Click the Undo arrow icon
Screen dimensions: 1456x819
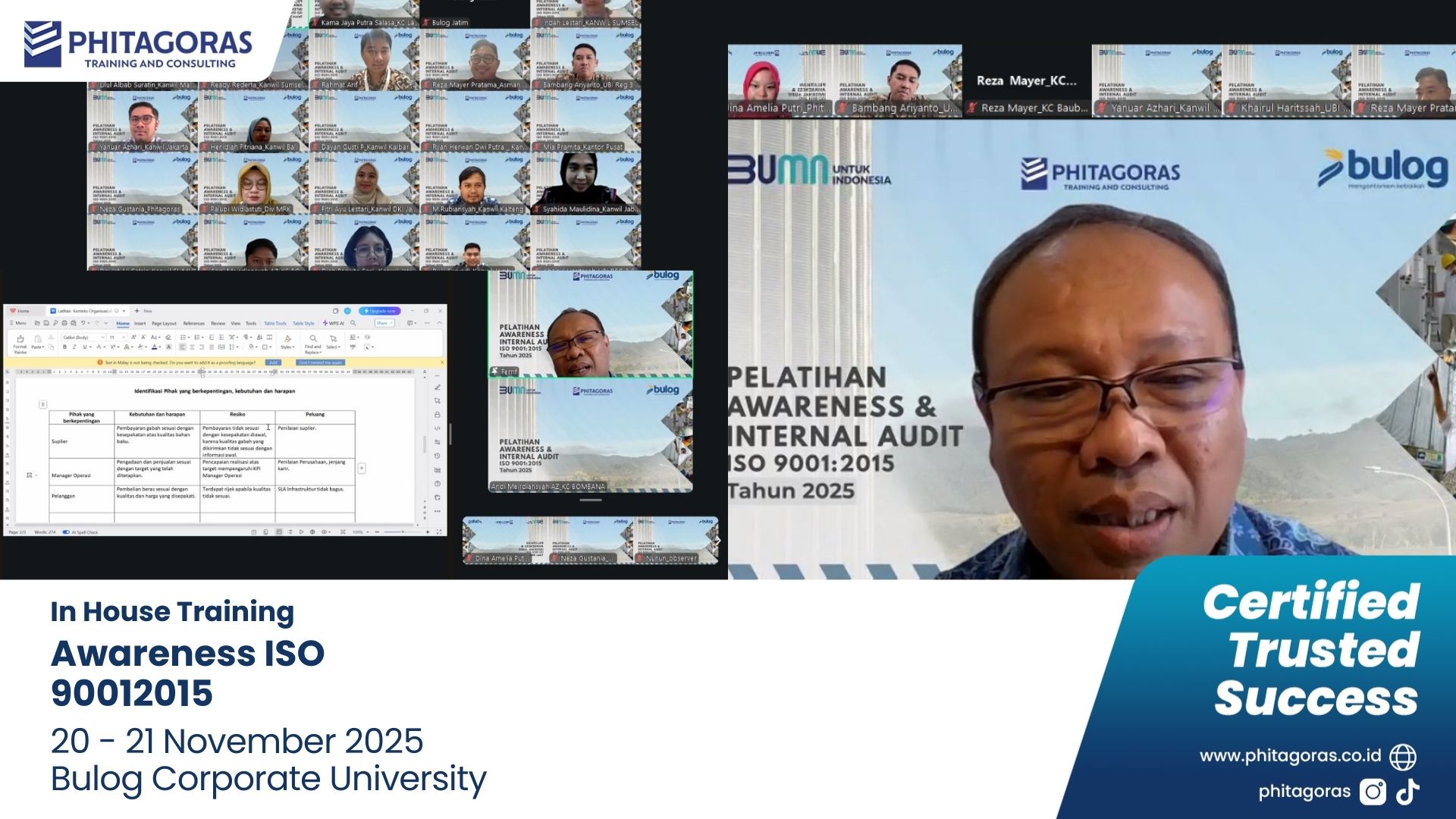click(83, 323)
